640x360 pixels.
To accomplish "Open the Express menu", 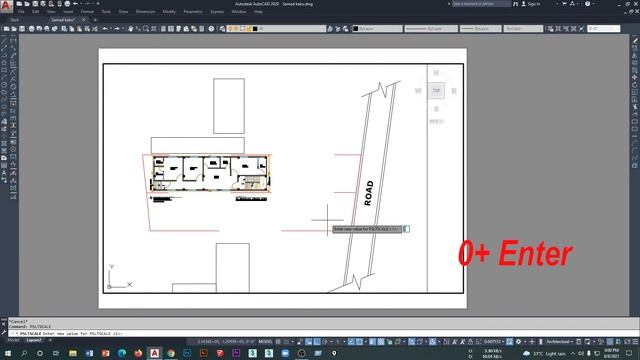I will pos(217,12).
